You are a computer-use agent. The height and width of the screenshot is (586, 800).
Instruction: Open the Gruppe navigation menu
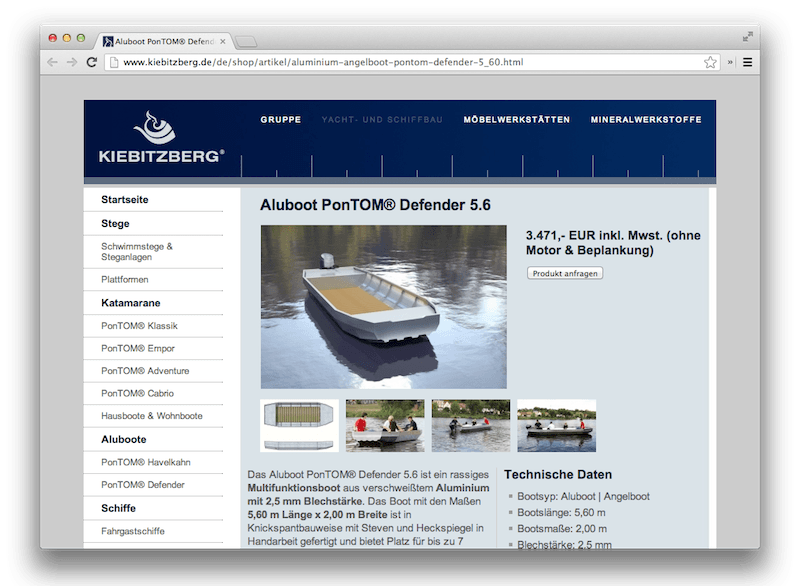click(281, 120)
